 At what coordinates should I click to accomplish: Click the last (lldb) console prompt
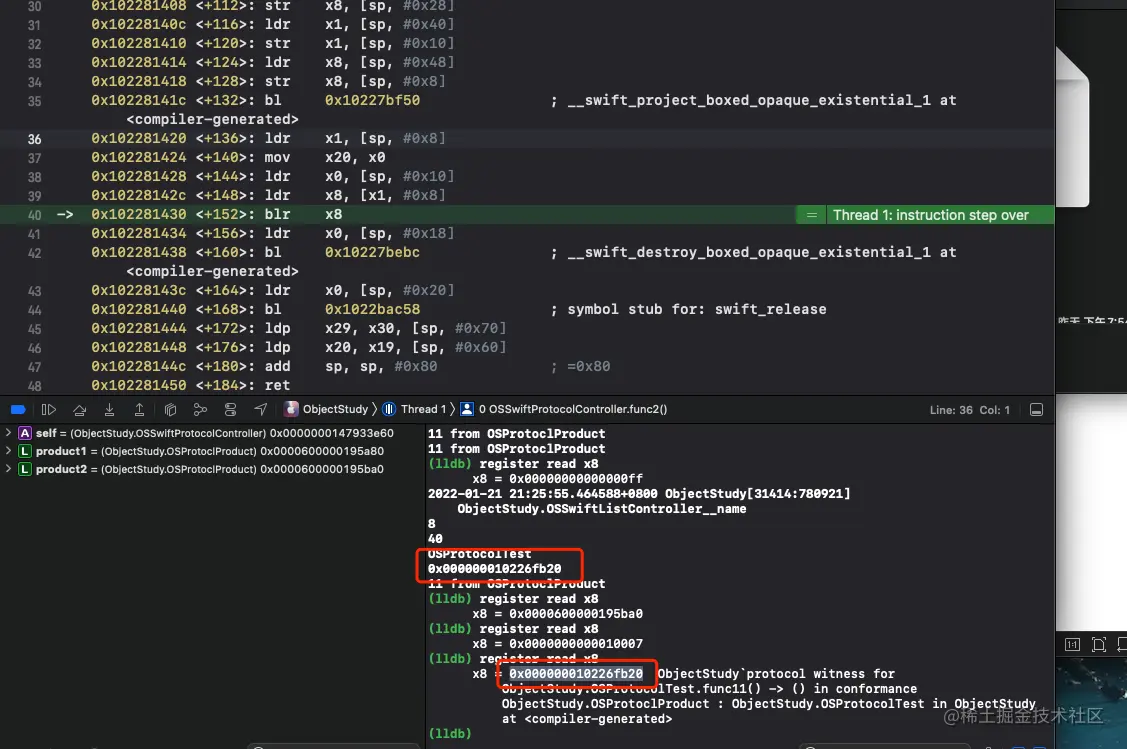coord(450,733)
